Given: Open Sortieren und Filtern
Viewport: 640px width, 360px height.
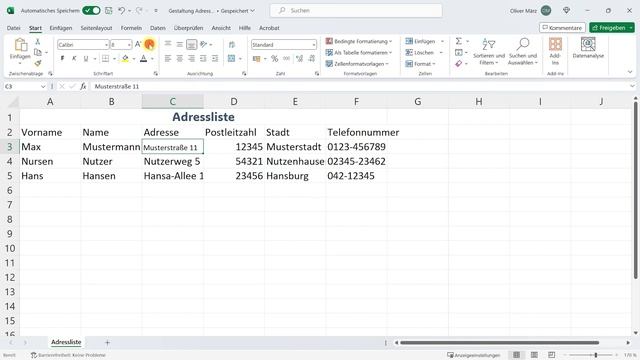Looking at the screenshot, I should [489, 51].
